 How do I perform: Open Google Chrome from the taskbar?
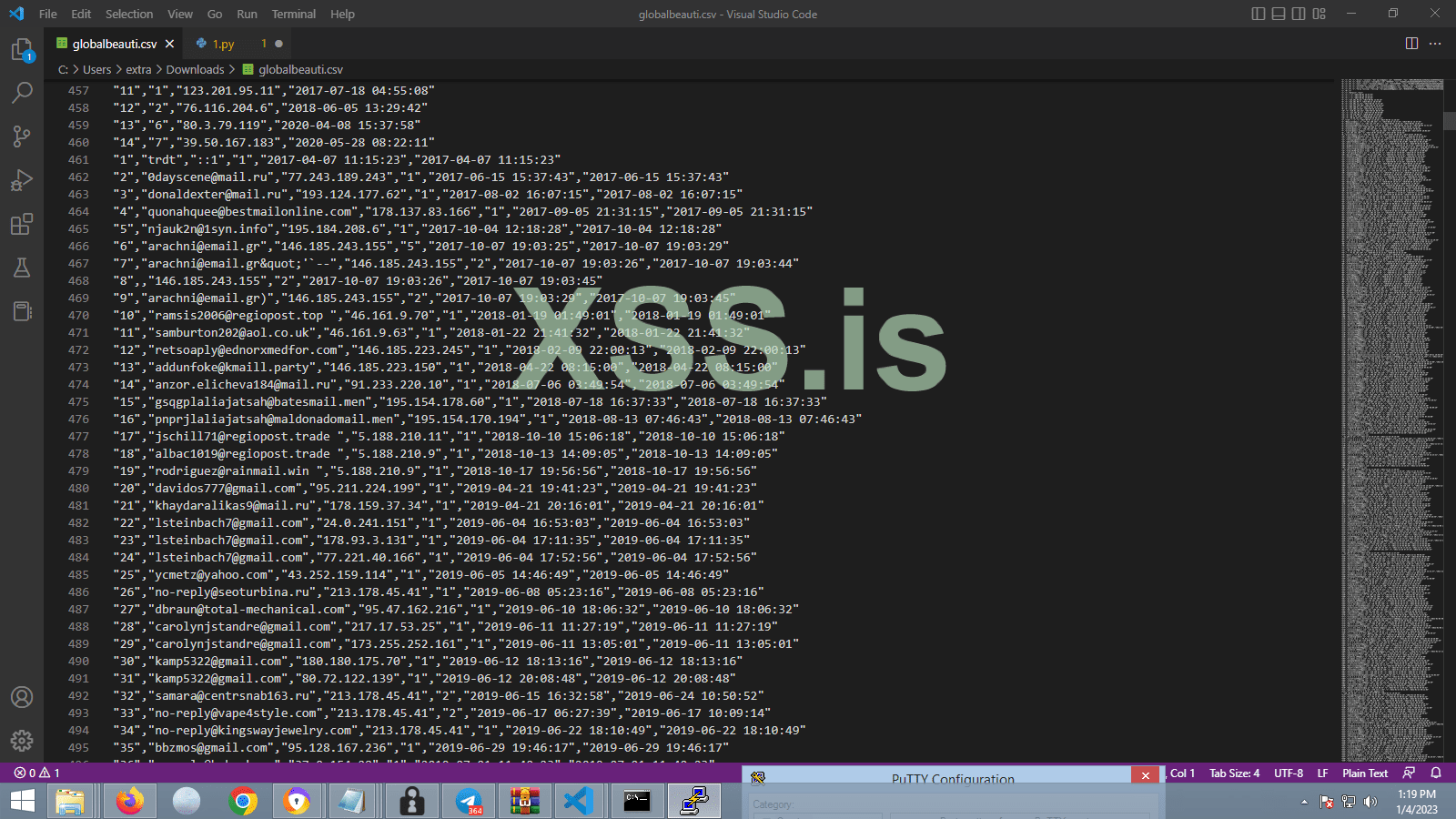[243, 801]
